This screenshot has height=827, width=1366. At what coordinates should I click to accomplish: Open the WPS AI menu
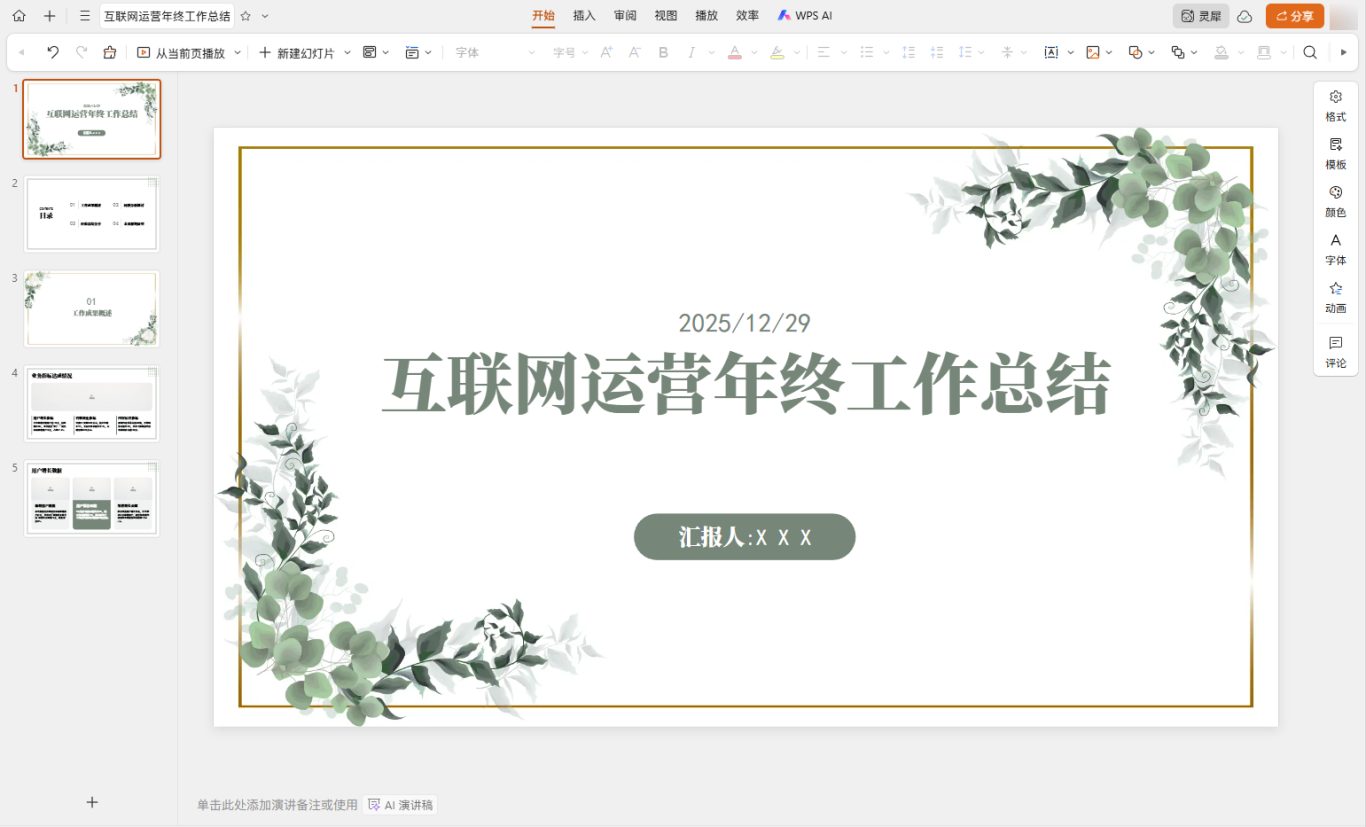[x=804, y=15]
